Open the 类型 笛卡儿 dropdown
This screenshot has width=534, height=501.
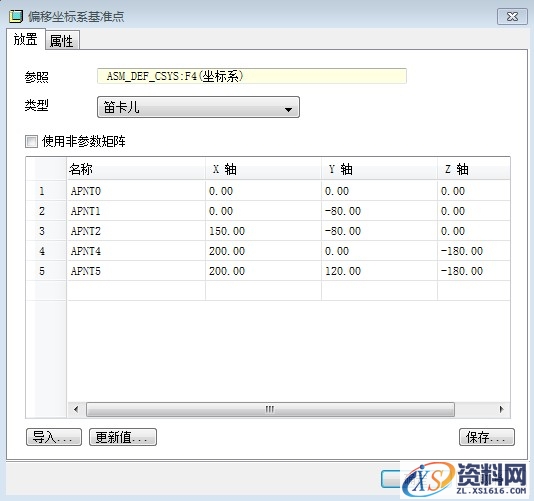pyautogui.click(x=198, y=107)
